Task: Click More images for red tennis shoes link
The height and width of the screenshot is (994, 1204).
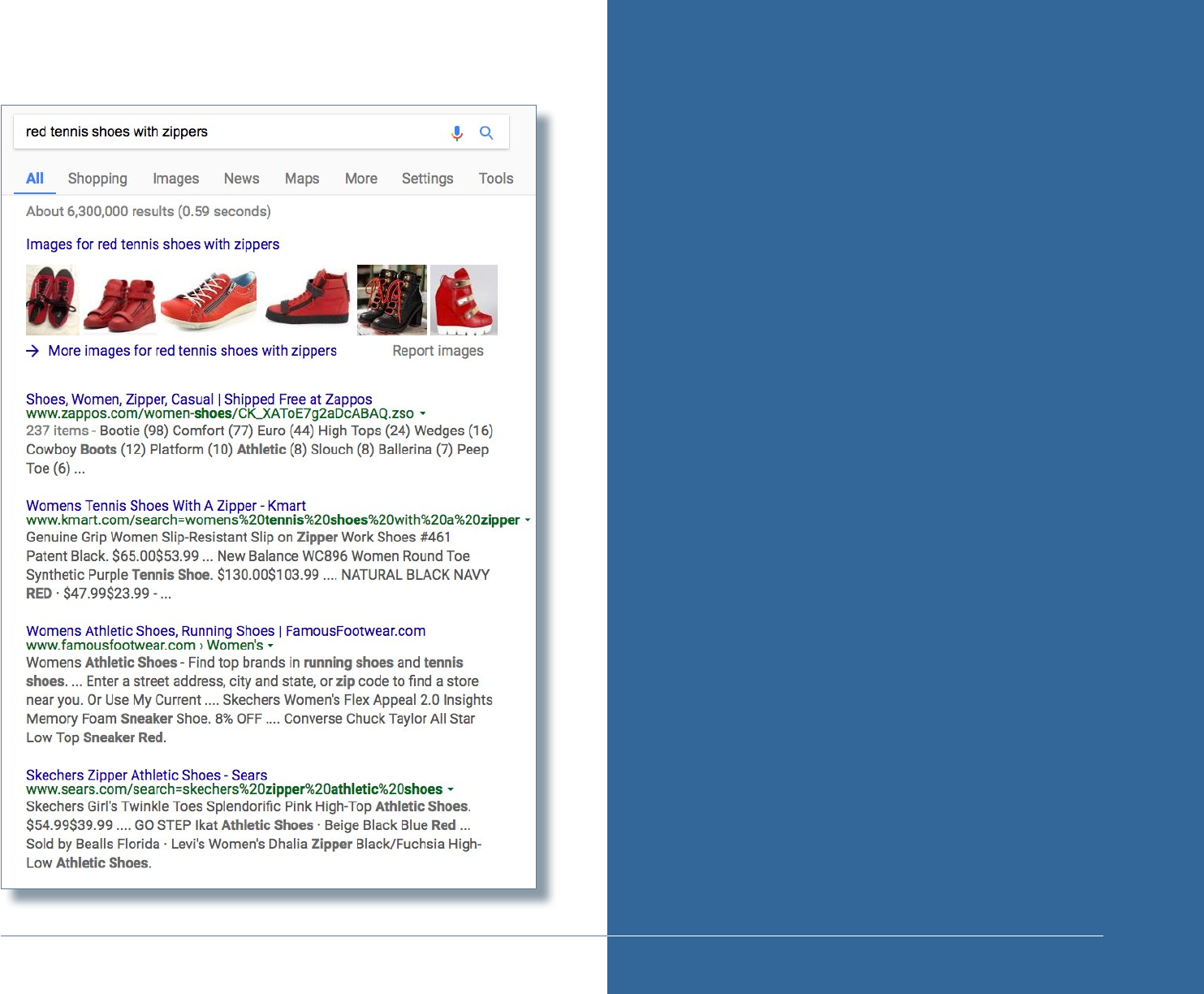Action: (192, 351)
